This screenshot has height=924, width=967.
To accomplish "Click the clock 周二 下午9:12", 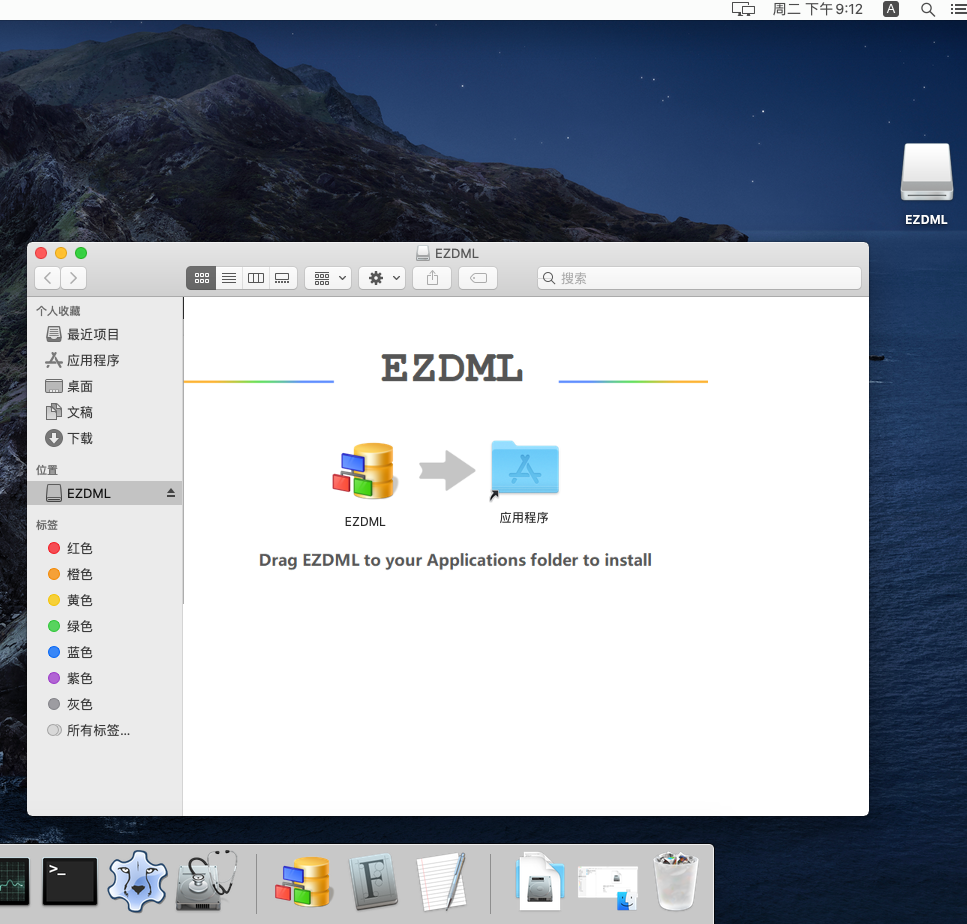I will (817, 9).
